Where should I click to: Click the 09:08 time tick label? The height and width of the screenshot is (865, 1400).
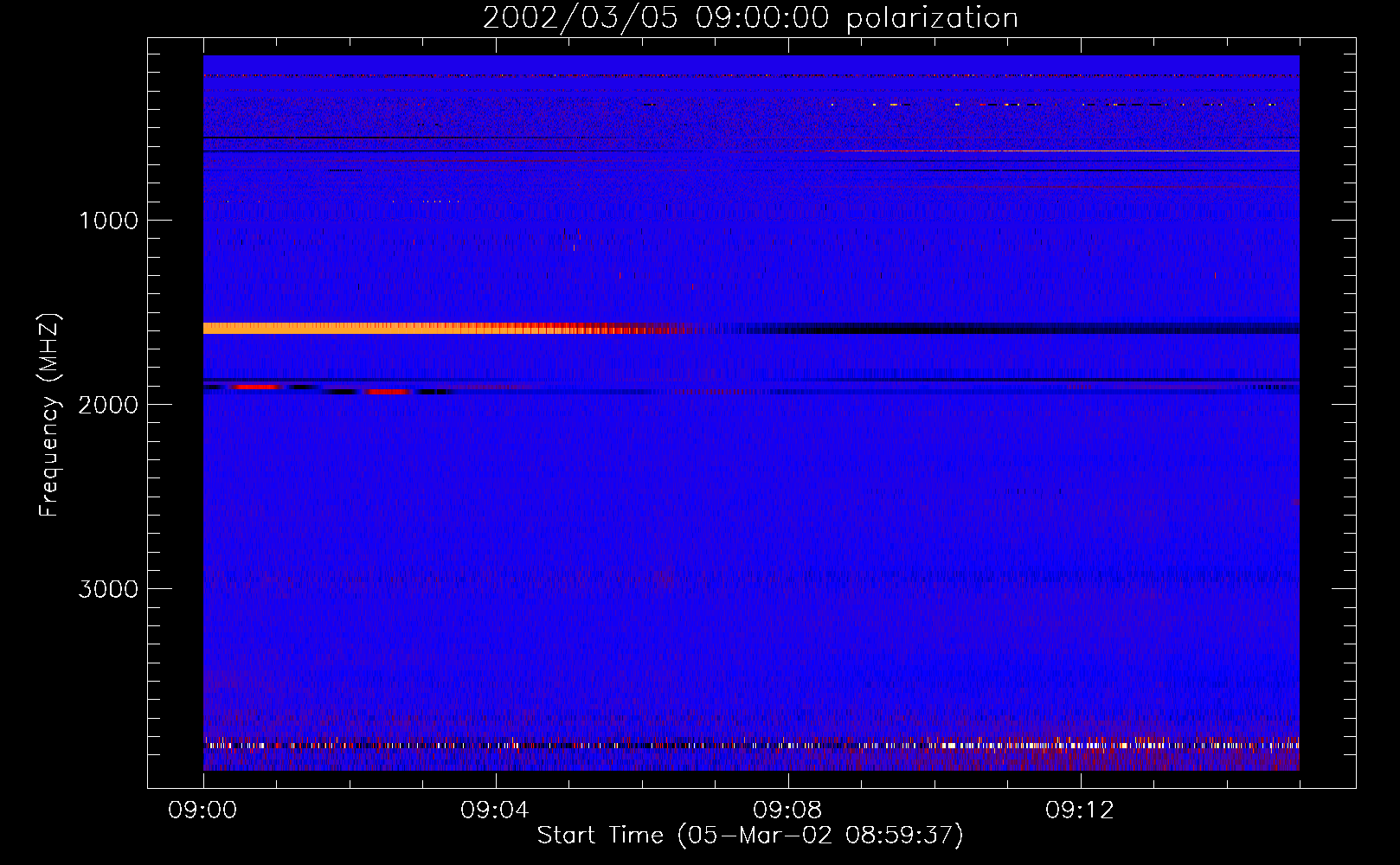click(788, 811)
